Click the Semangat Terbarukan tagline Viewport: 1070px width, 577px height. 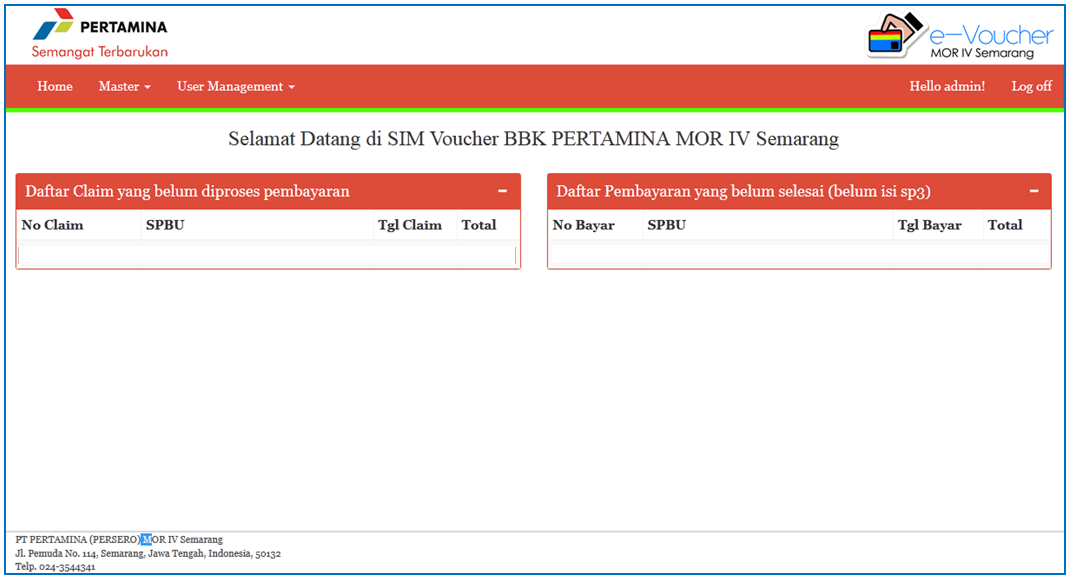point(100,52)
